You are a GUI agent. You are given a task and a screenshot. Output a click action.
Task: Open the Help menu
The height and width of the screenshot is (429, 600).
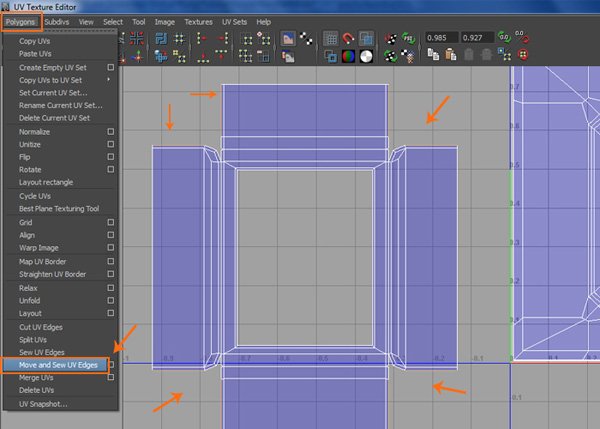click(x=264, y=22)
